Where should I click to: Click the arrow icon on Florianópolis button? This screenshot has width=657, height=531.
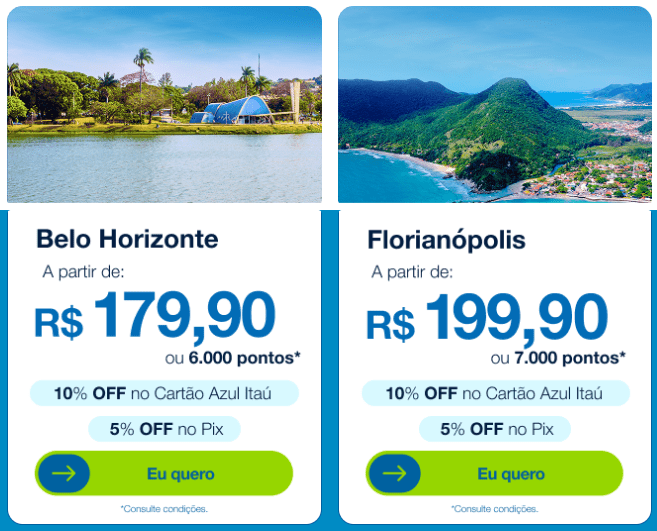394,473
